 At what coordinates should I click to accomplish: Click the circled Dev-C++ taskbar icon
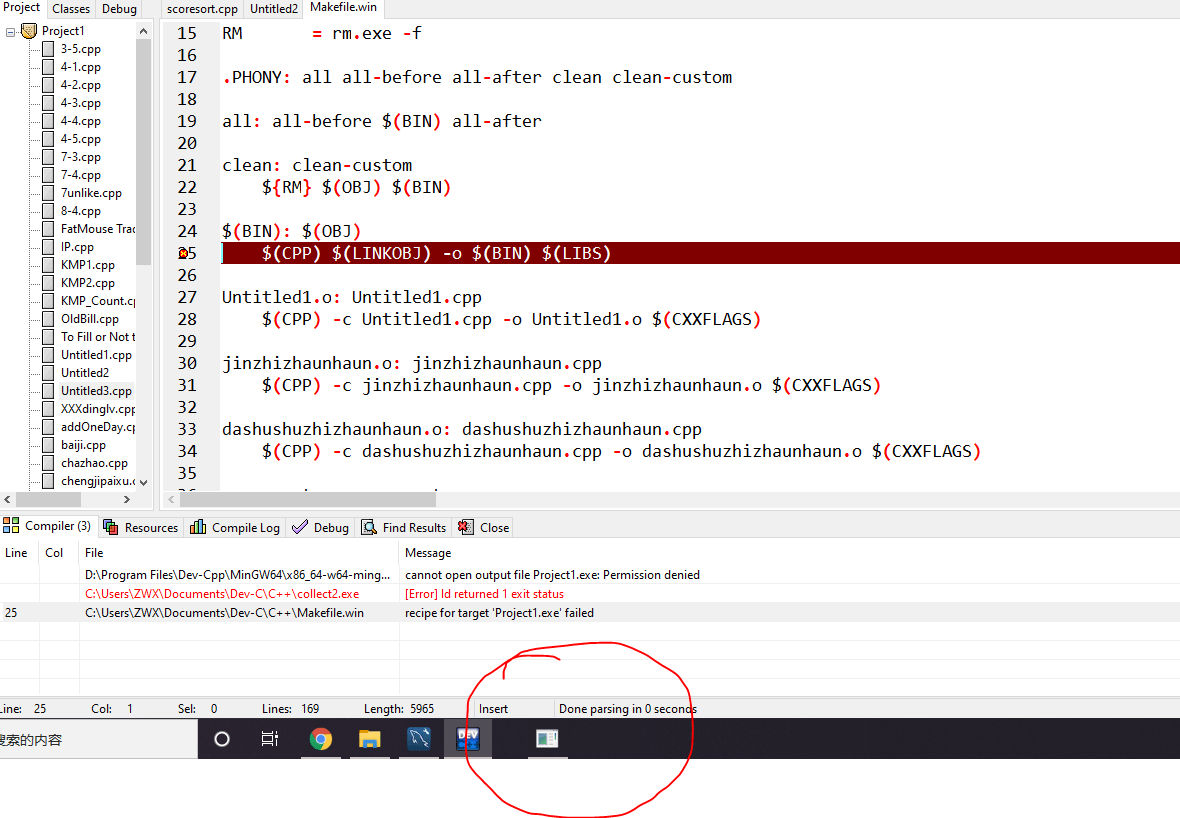click(468, 739)
